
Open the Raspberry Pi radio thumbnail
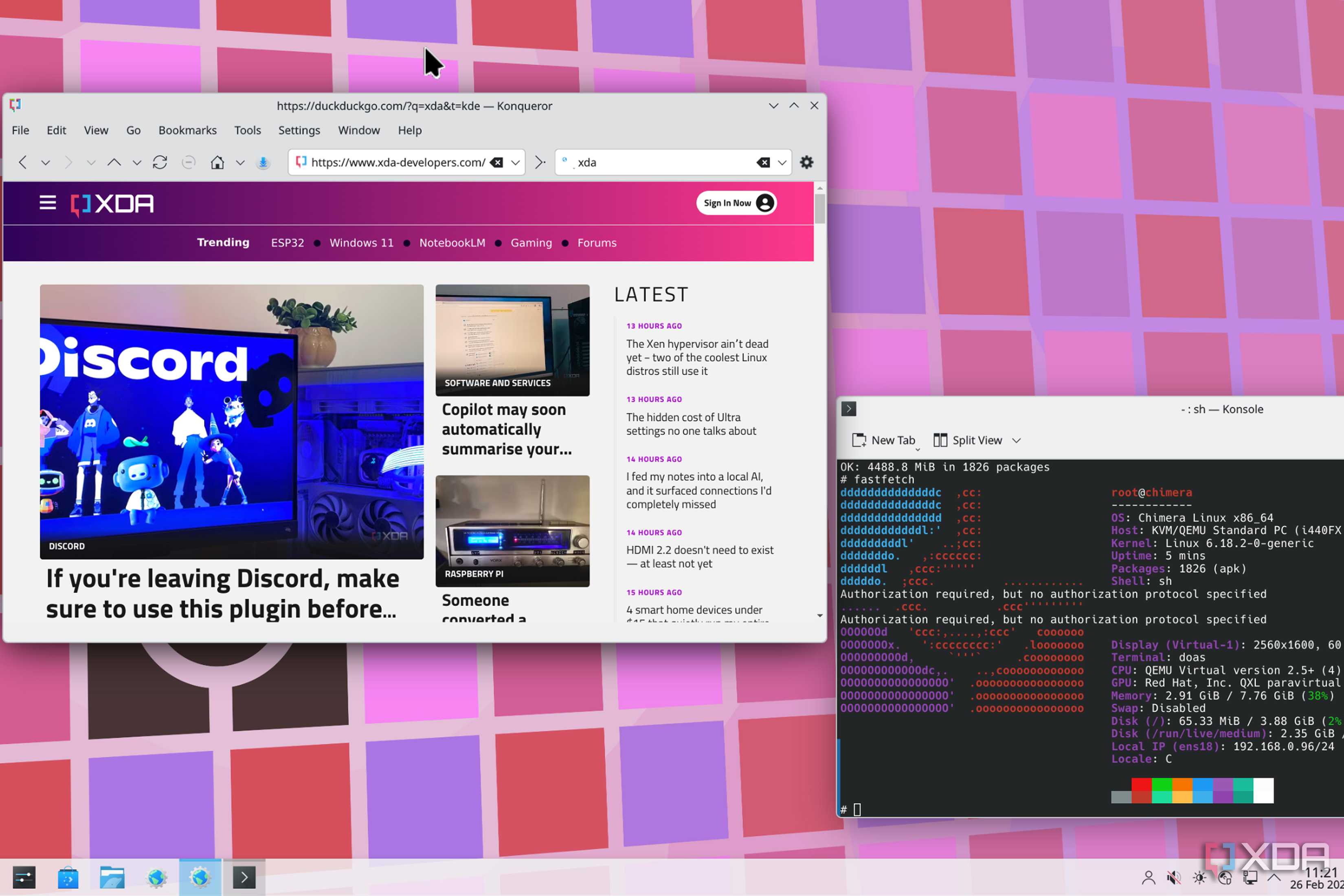pyautogui.click(x=513, y=531)
